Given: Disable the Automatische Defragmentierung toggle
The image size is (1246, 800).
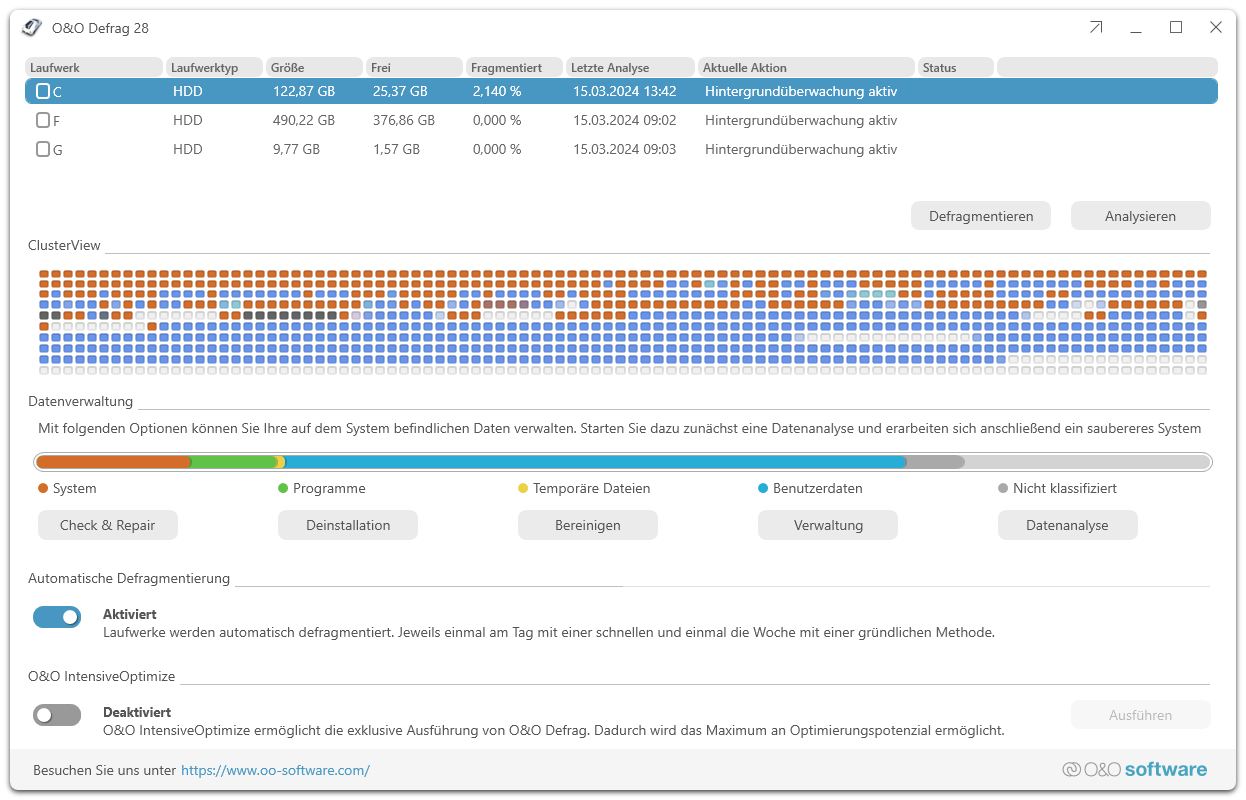Looking at the screenshot, I should pyautogui.click(x=57, y=617).
